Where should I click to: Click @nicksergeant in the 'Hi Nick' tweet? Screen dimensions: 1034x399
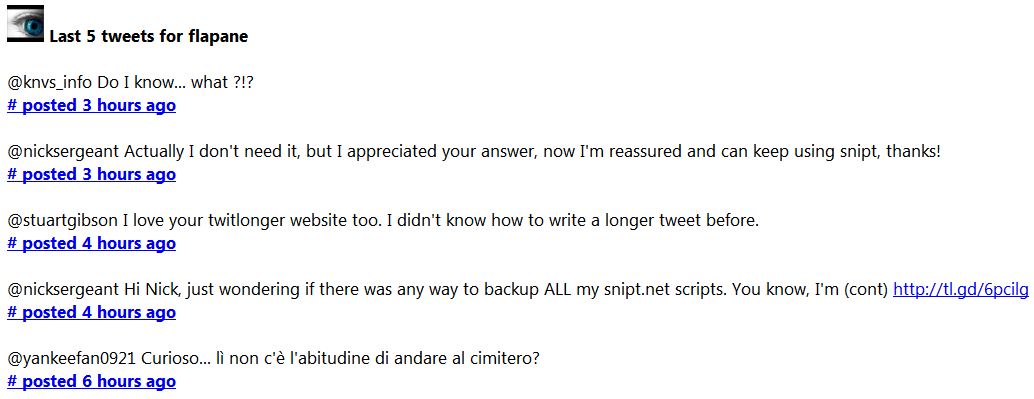(63, 290)
